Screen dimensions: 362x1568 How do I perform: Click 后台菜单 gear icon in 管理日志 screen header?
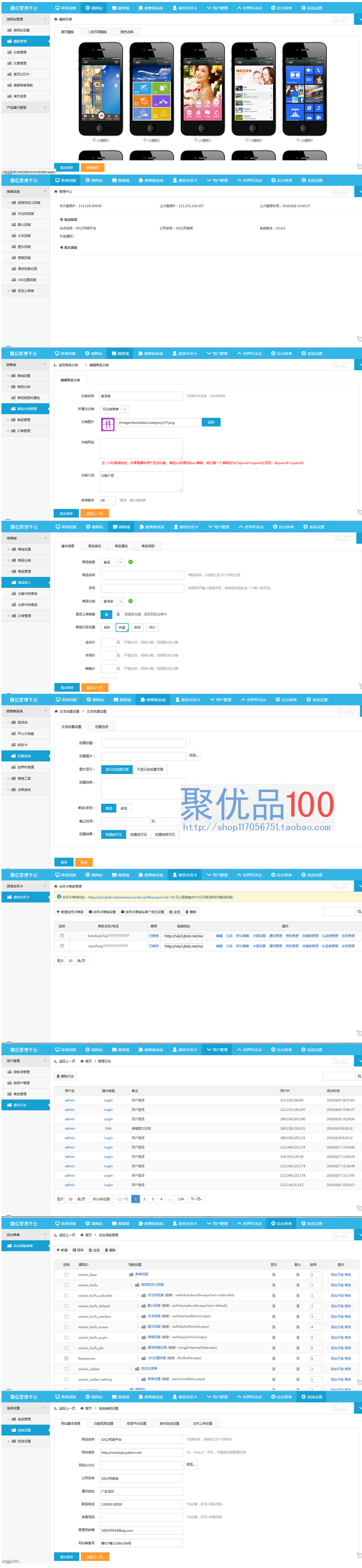[274, 1049]
